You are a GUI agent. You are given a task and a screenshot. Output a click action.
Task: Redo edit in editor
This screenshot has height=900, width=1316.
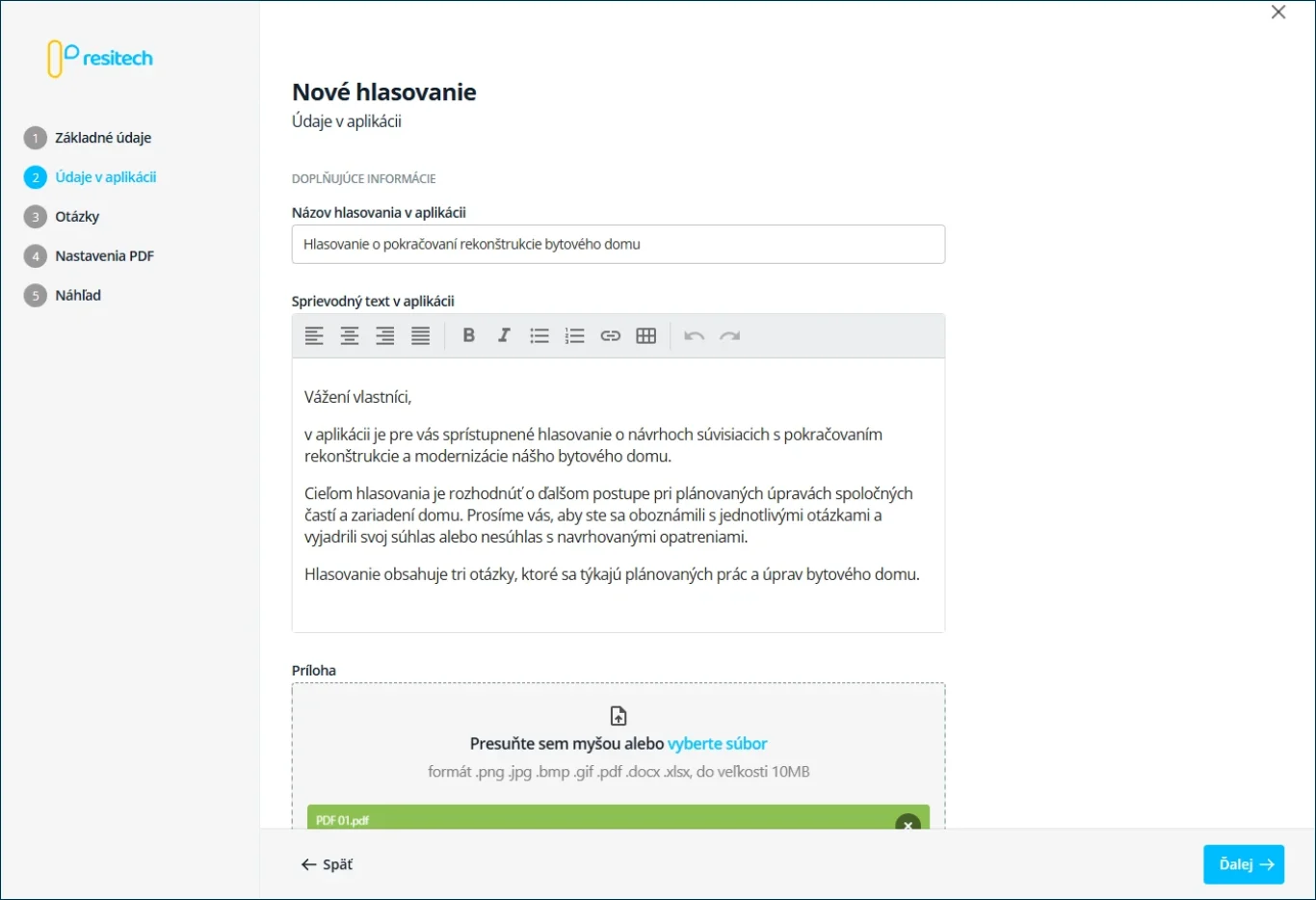tap(730, 335)
